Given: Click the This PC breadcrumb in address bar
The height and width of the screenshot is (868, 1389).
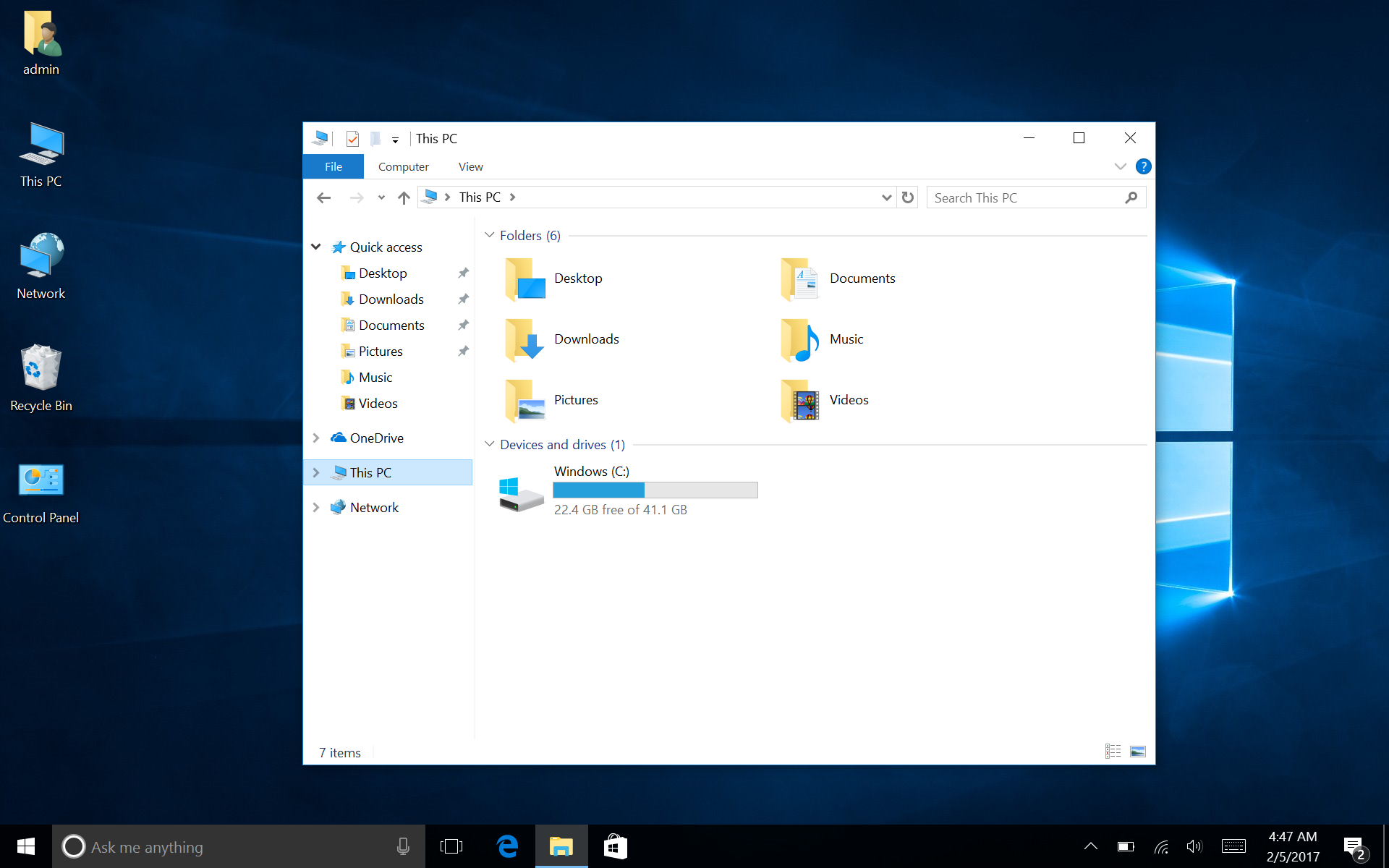Looking at the screenshot, I should [480, 197].
